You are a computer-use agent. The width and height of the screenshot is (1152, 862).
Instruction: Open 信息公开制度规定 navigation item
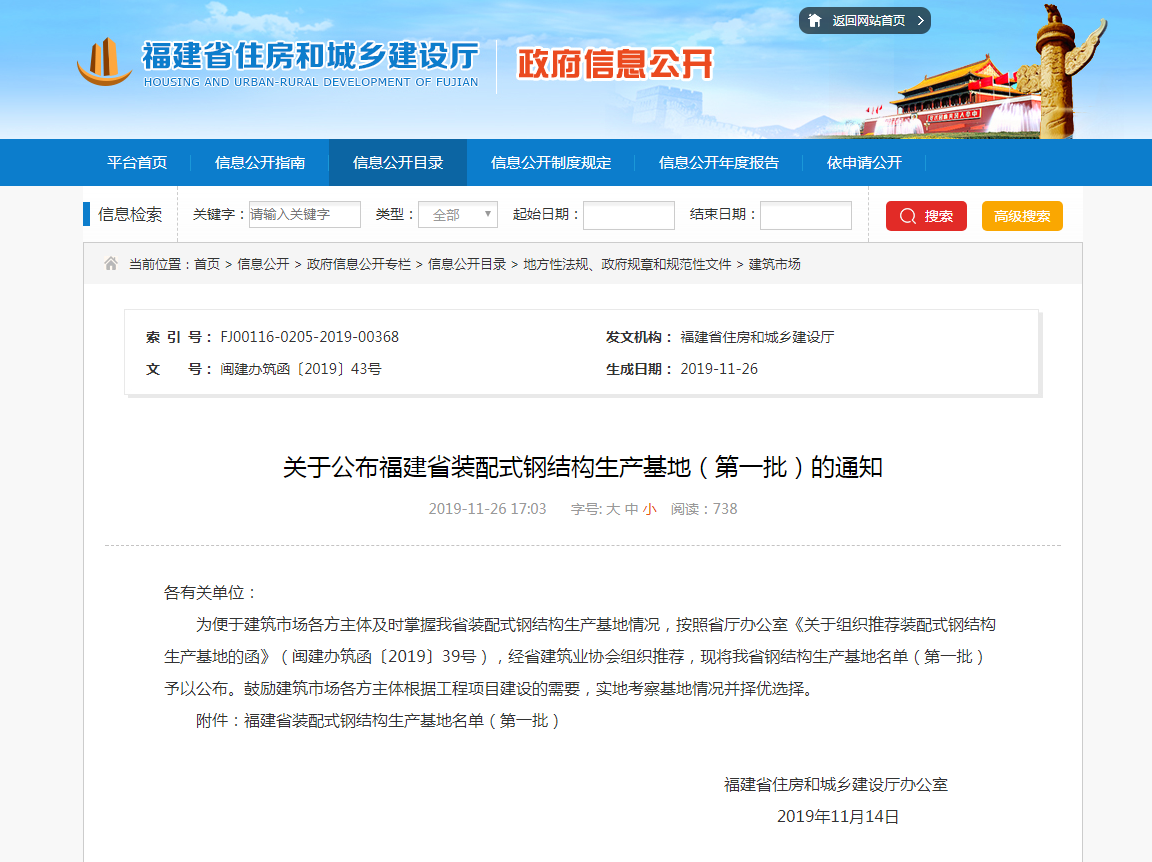pyautogui.click(x=551, y=163)
